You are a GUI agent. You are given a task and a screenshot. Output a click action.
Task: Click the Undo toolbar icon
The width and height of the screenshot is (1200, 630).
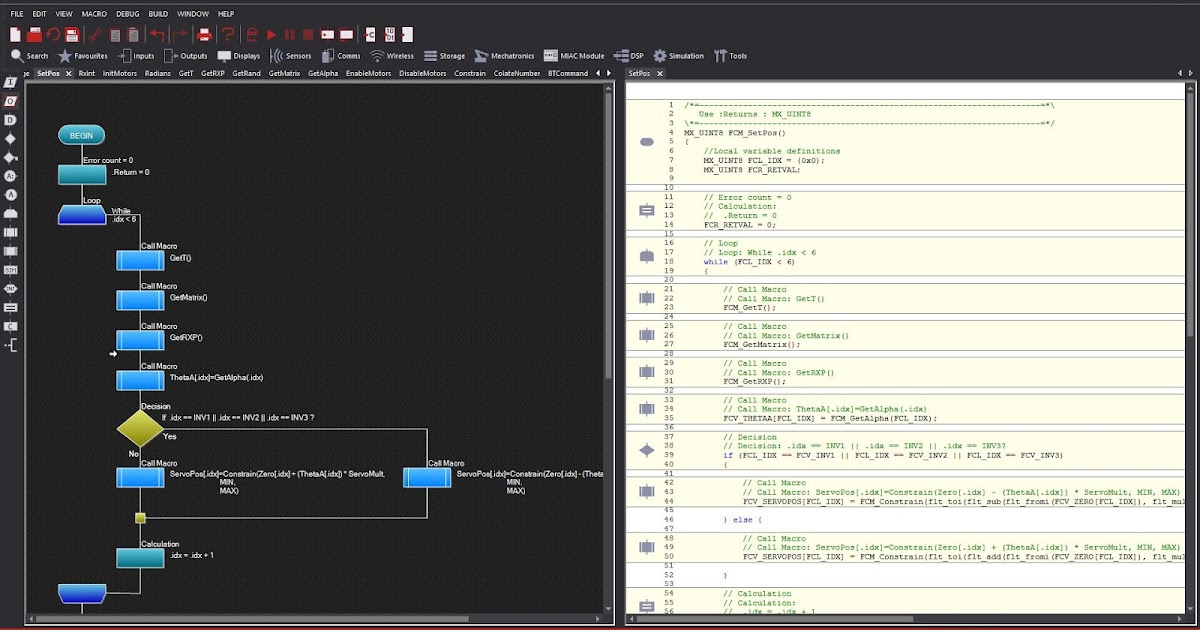point(158,33)
